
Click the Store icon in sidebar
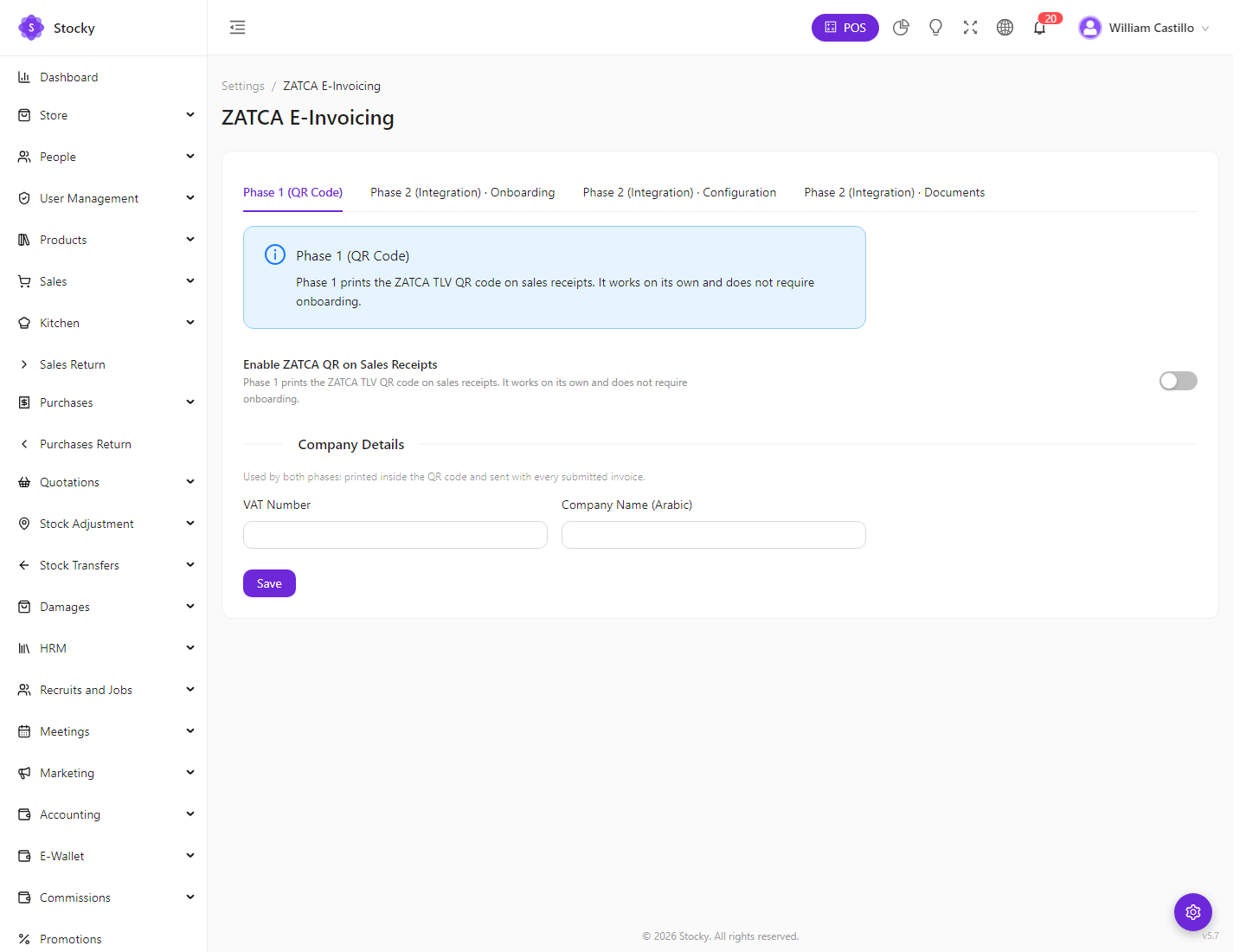tap(24, 115)
